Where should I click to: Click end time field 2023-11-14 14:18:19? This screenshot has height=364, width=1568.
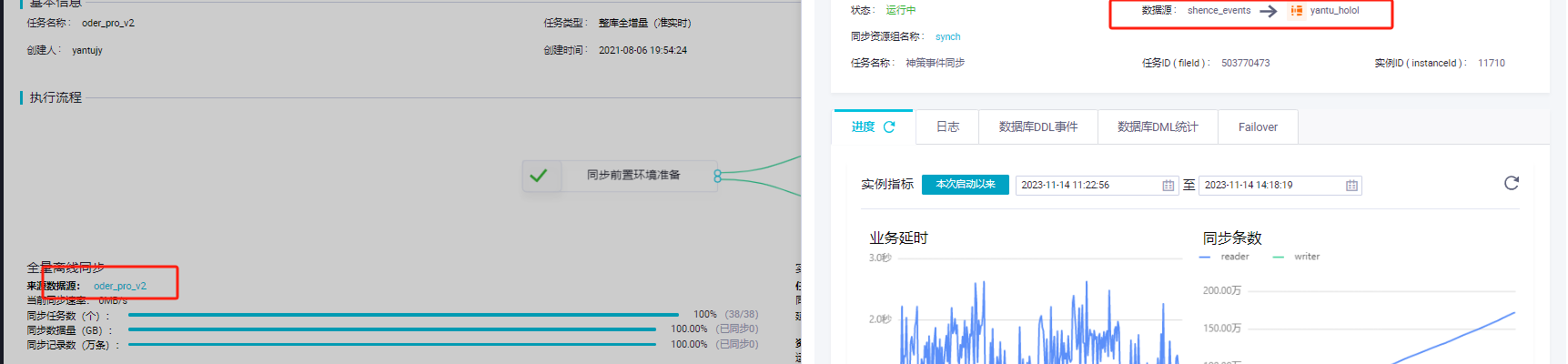(1280, 186)
